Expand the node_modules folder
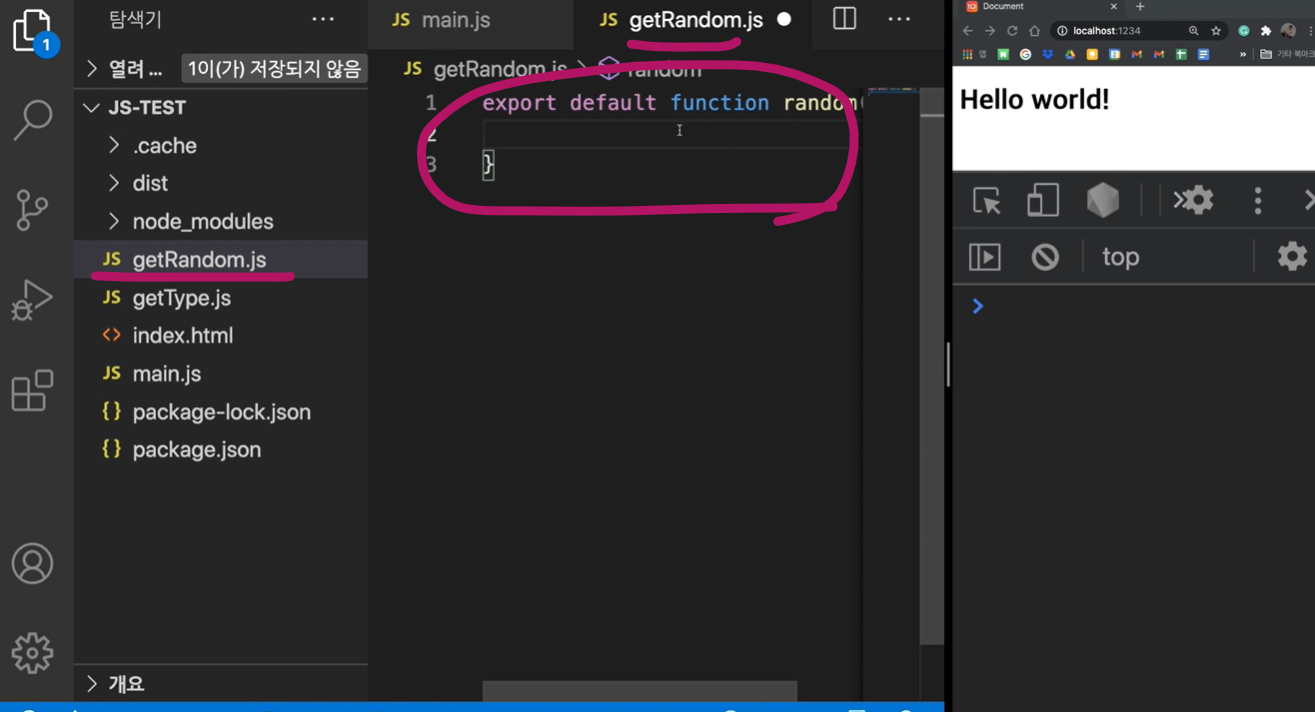The image size is (1315, 712). tap(221, 221)
